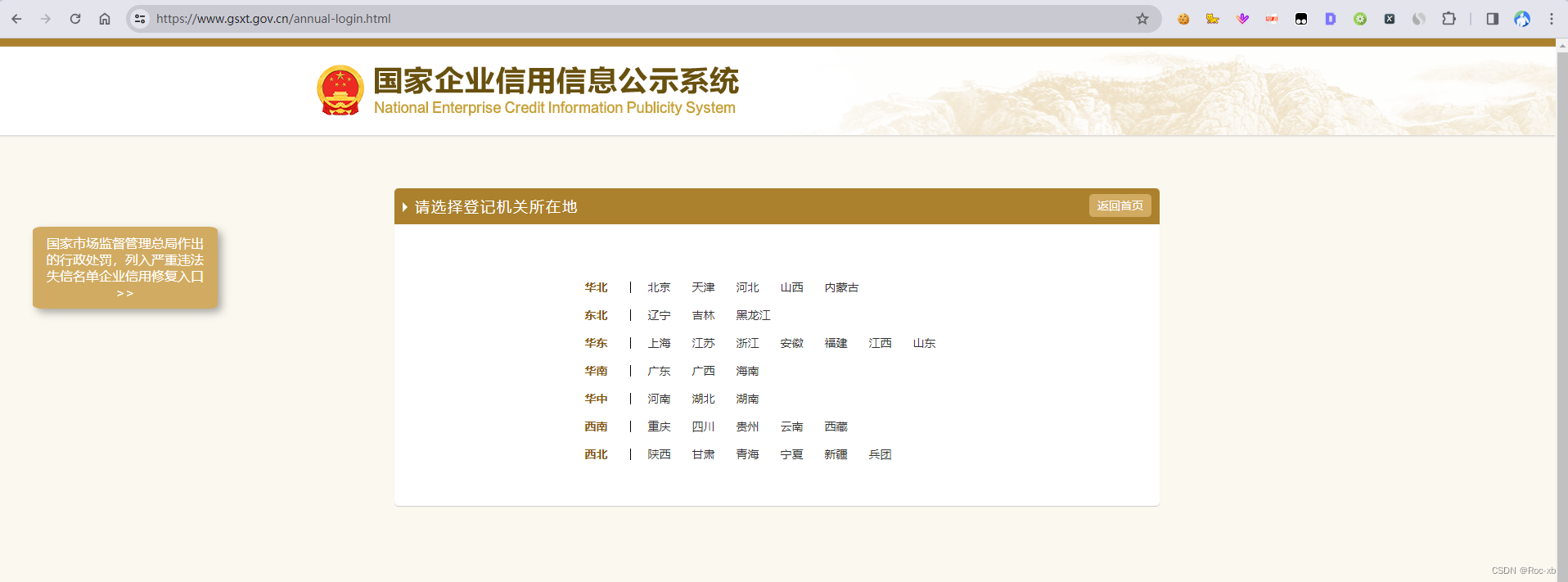Select 陕西 from the 西北 row
This screenshot has height=582, width=1568.
tap(659, 454)
